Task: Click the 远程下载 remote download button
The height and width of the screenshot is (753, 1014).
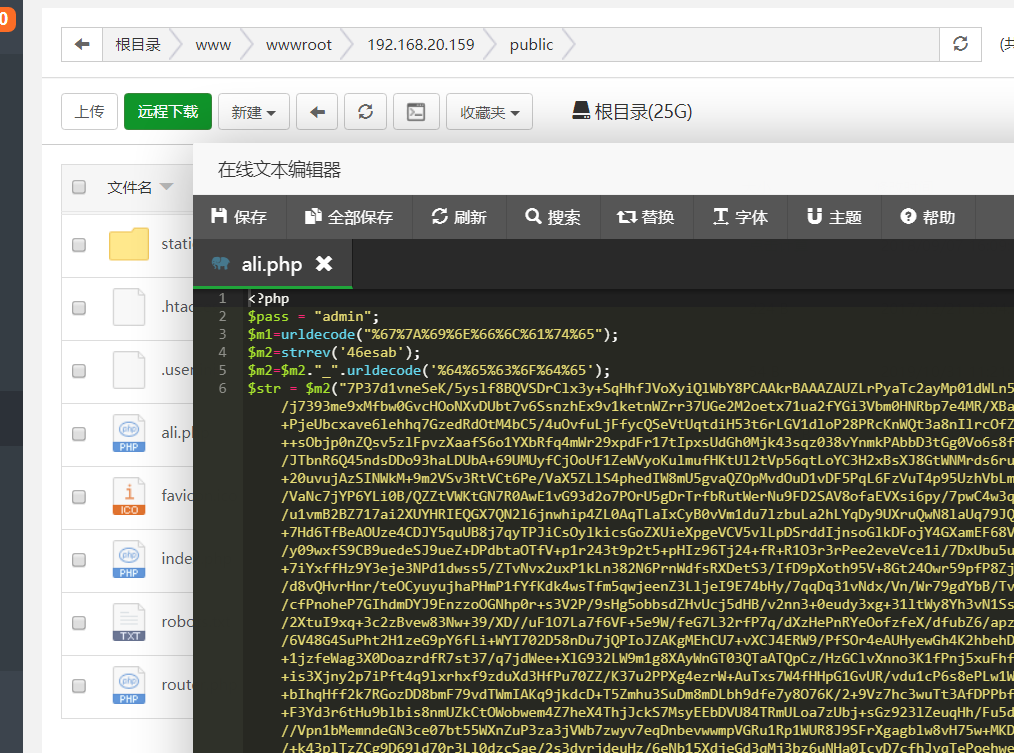Action: click(167, 112)
